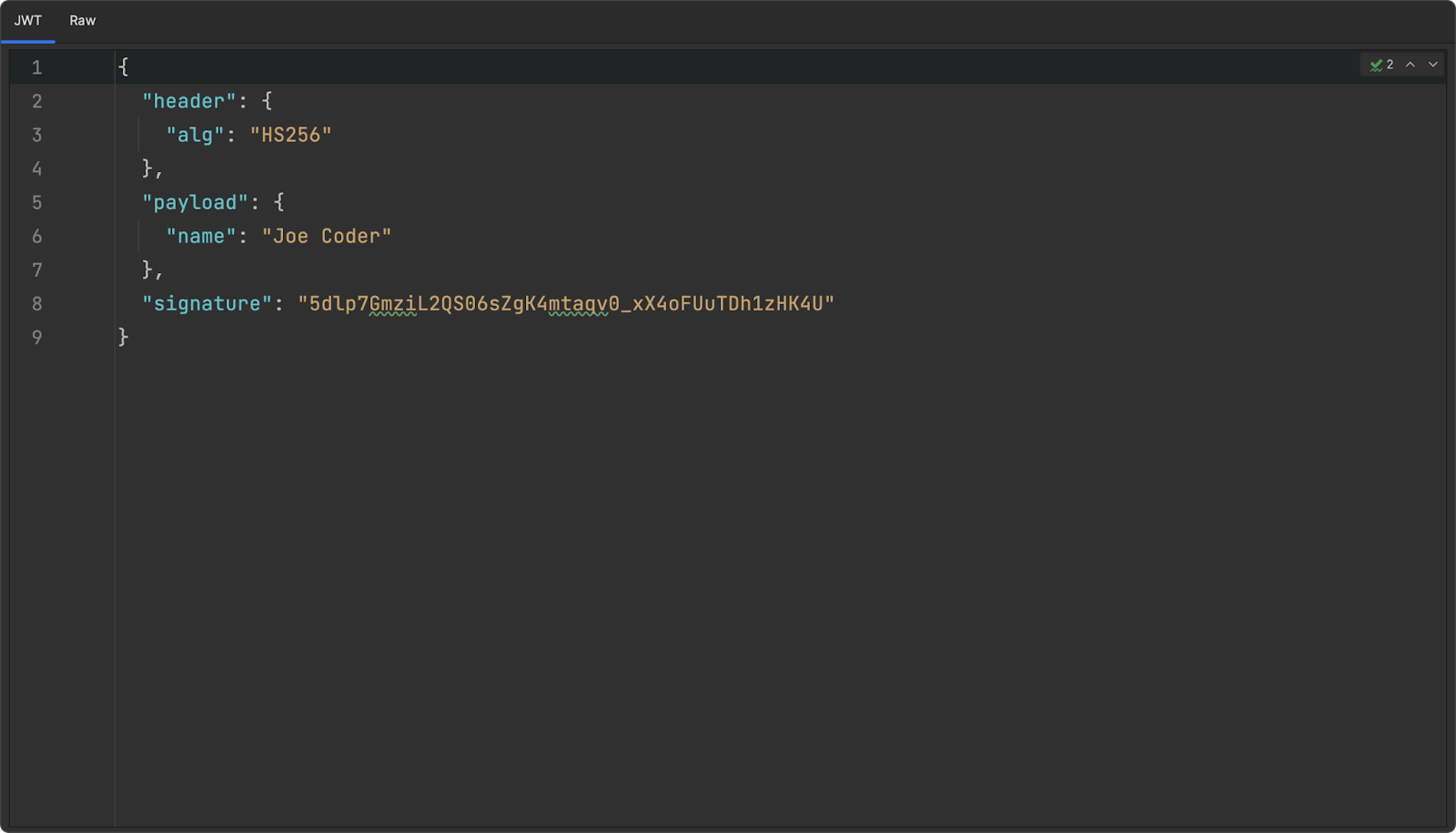Click line number 8 in gutter
This screenshot has height=833, width=1456.
pos(37,303)
